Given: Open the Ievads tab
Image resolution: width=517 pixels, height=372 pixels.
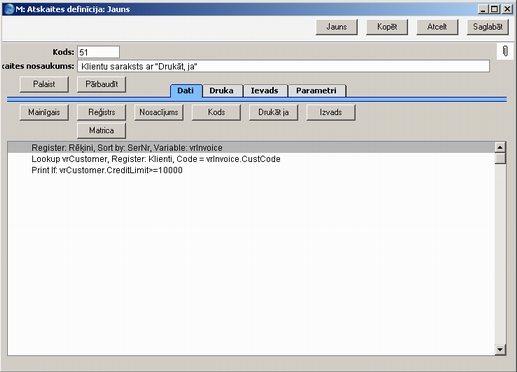Looking at the screenshot, I should point(264,91).
